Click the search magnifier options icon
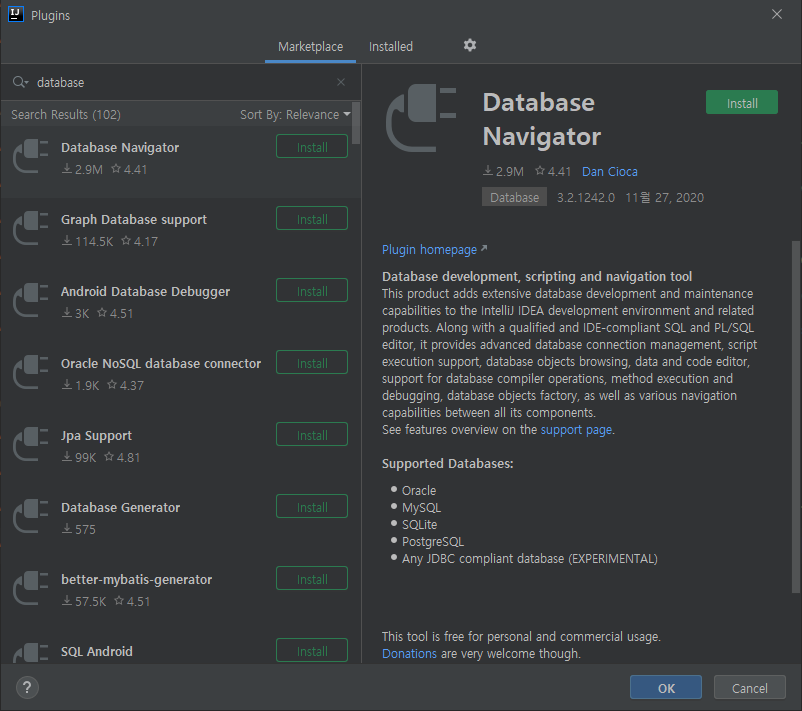The image size is (802, 711). [20, 82]
